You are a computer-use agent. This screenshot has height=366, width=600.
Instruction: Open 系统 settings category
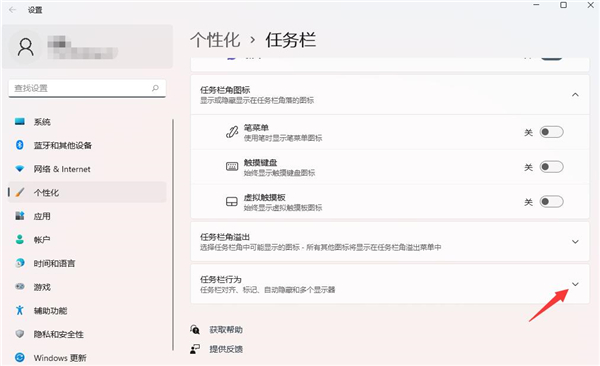pyautogui.click(x=87, y=122)
